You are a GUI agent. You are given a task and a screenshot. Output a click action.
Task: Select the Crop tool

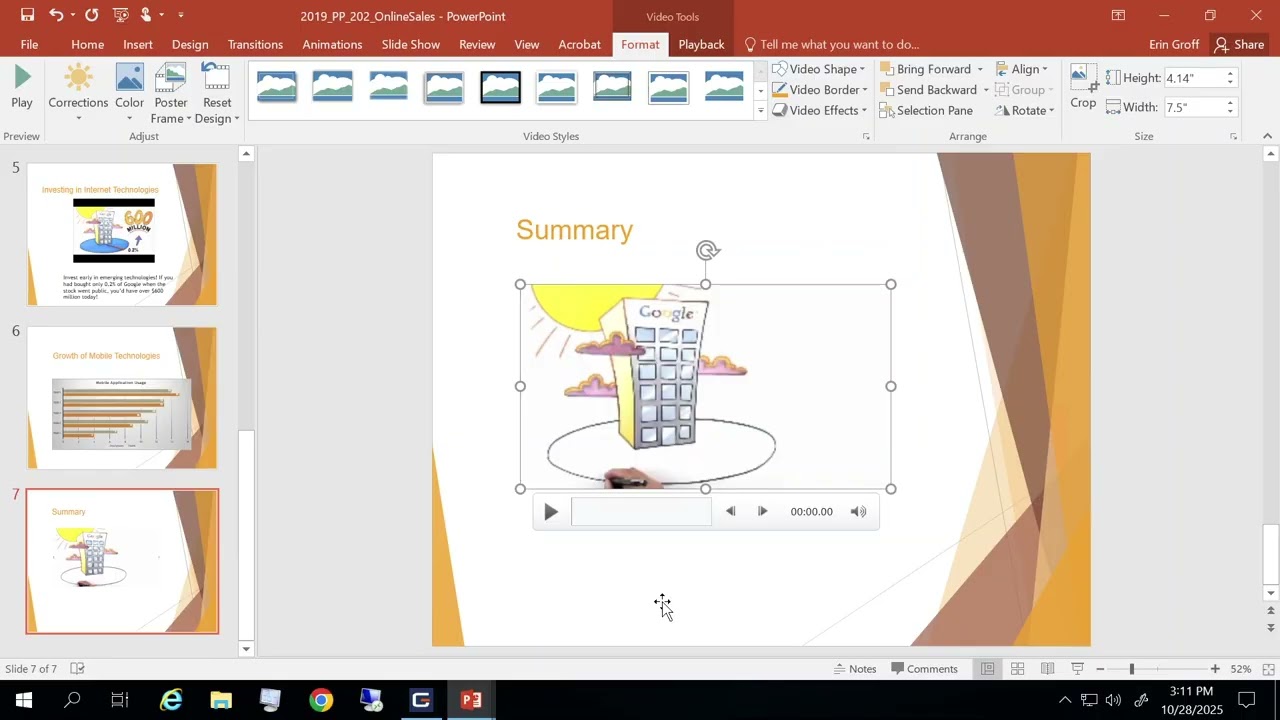(1083, 87)
